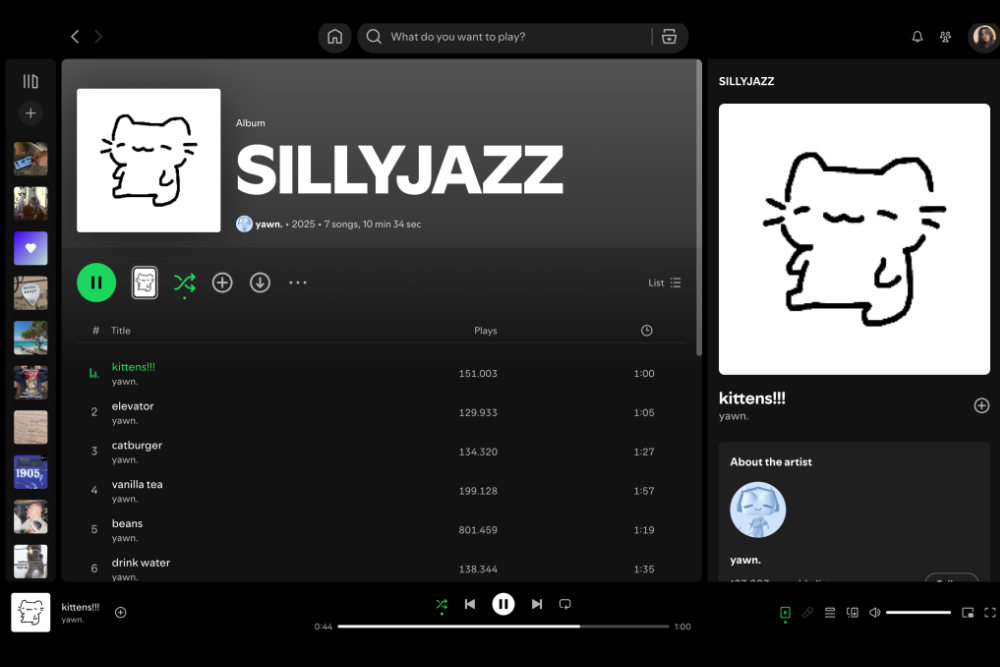Go back with the left arrow
The height and width of the screenshot is (667, 1000).
click(x=75, y=37)
